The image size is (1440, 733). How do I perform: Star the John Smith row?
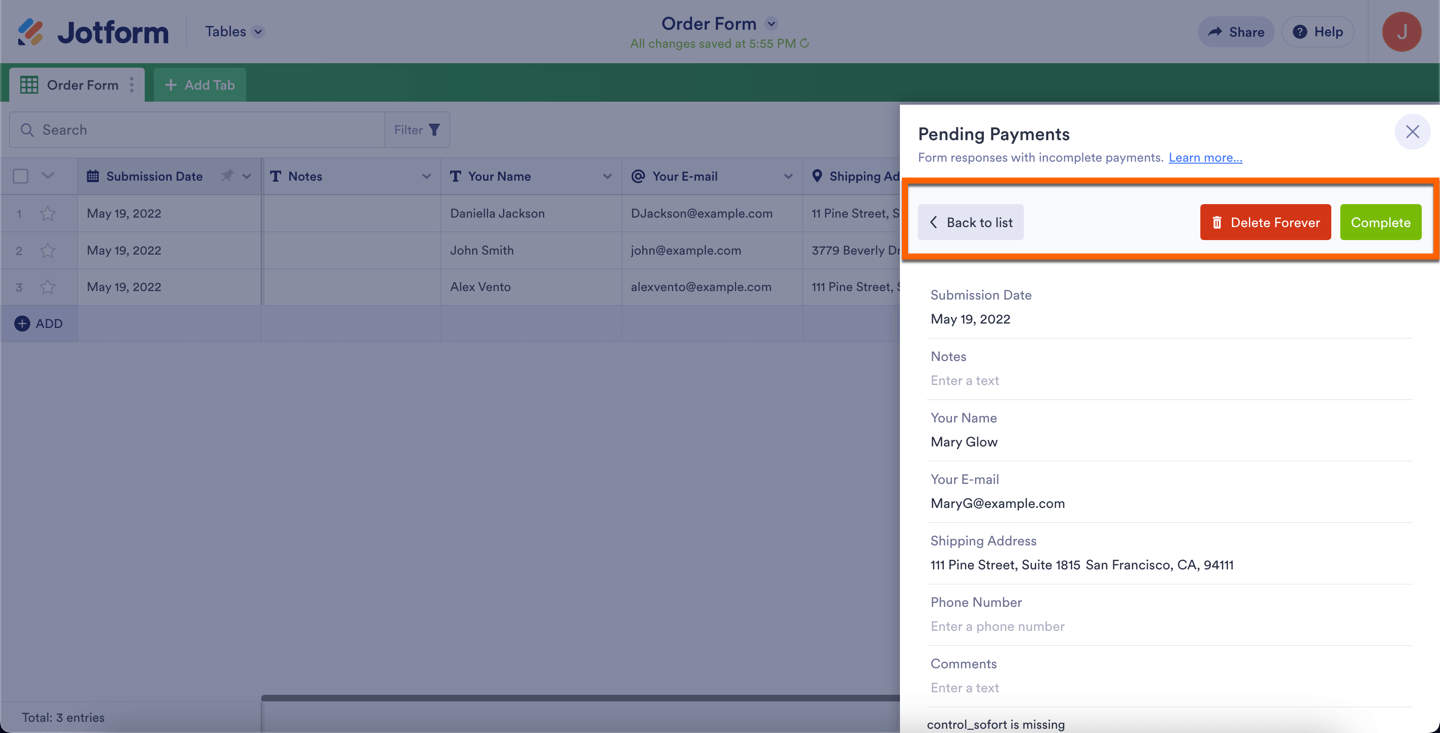(48, 250)
